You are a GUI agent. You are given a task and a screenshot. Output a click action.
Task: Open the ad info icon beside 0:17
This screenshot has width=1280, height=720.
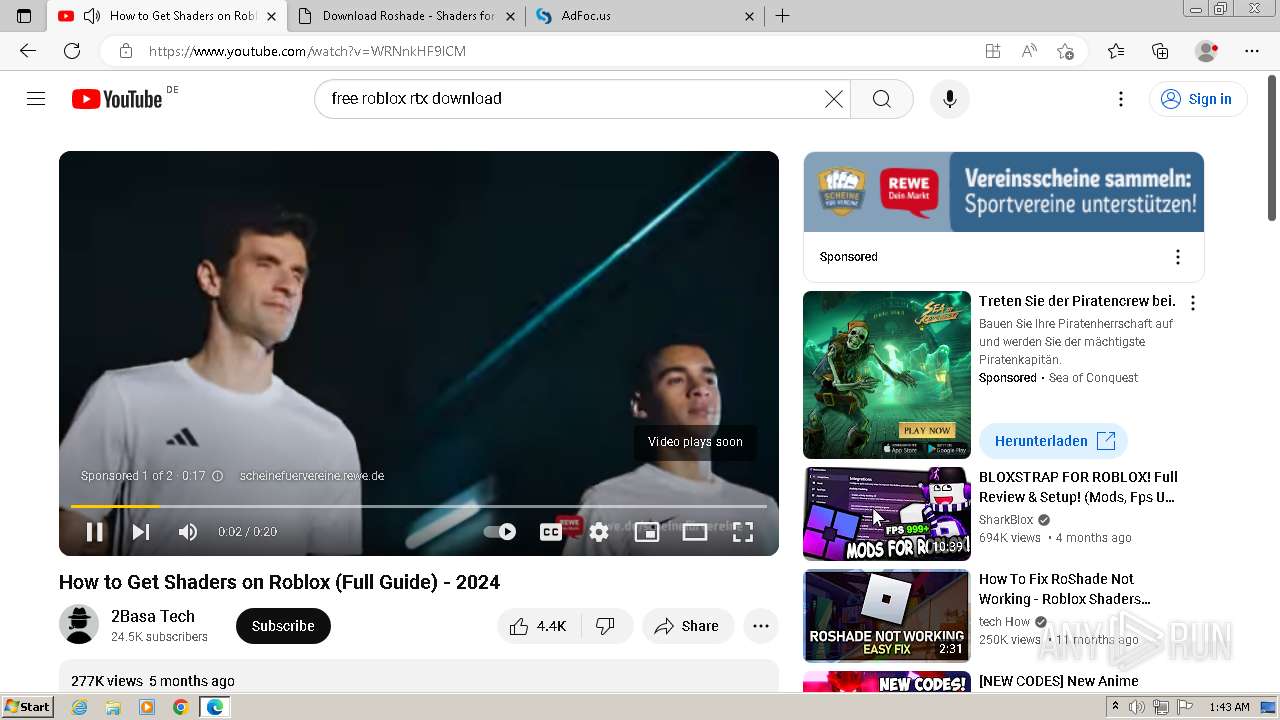point(217,476)
